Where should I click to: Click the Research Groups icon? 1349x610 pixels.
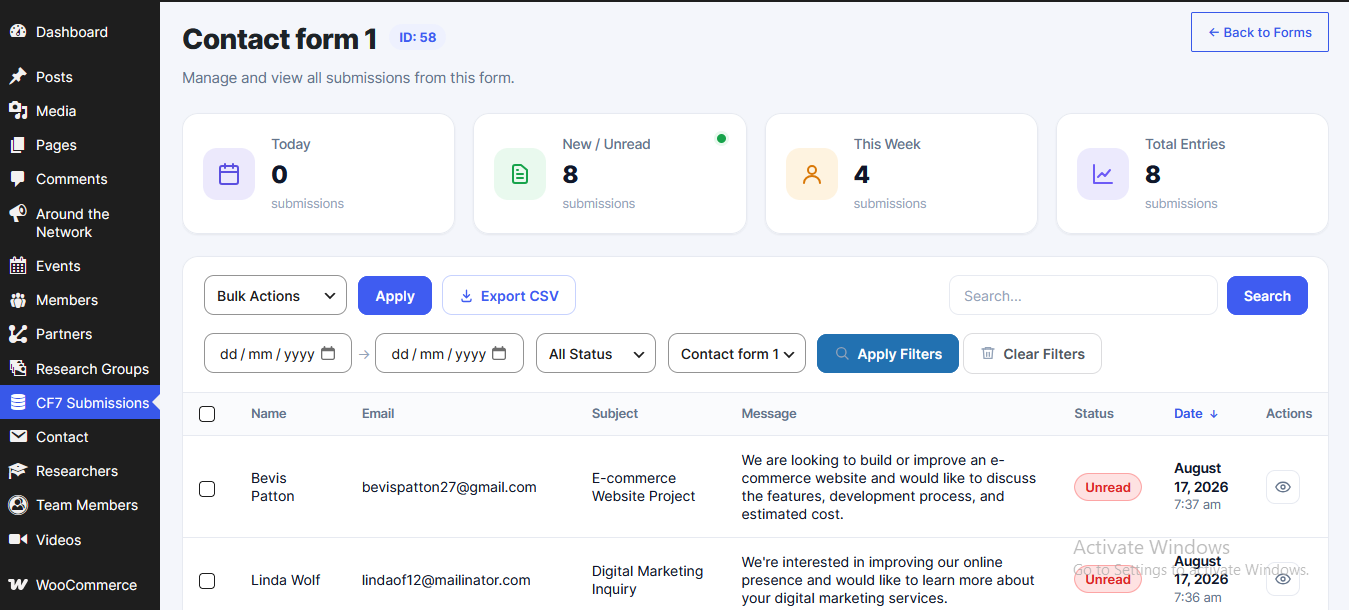[18, 369]
